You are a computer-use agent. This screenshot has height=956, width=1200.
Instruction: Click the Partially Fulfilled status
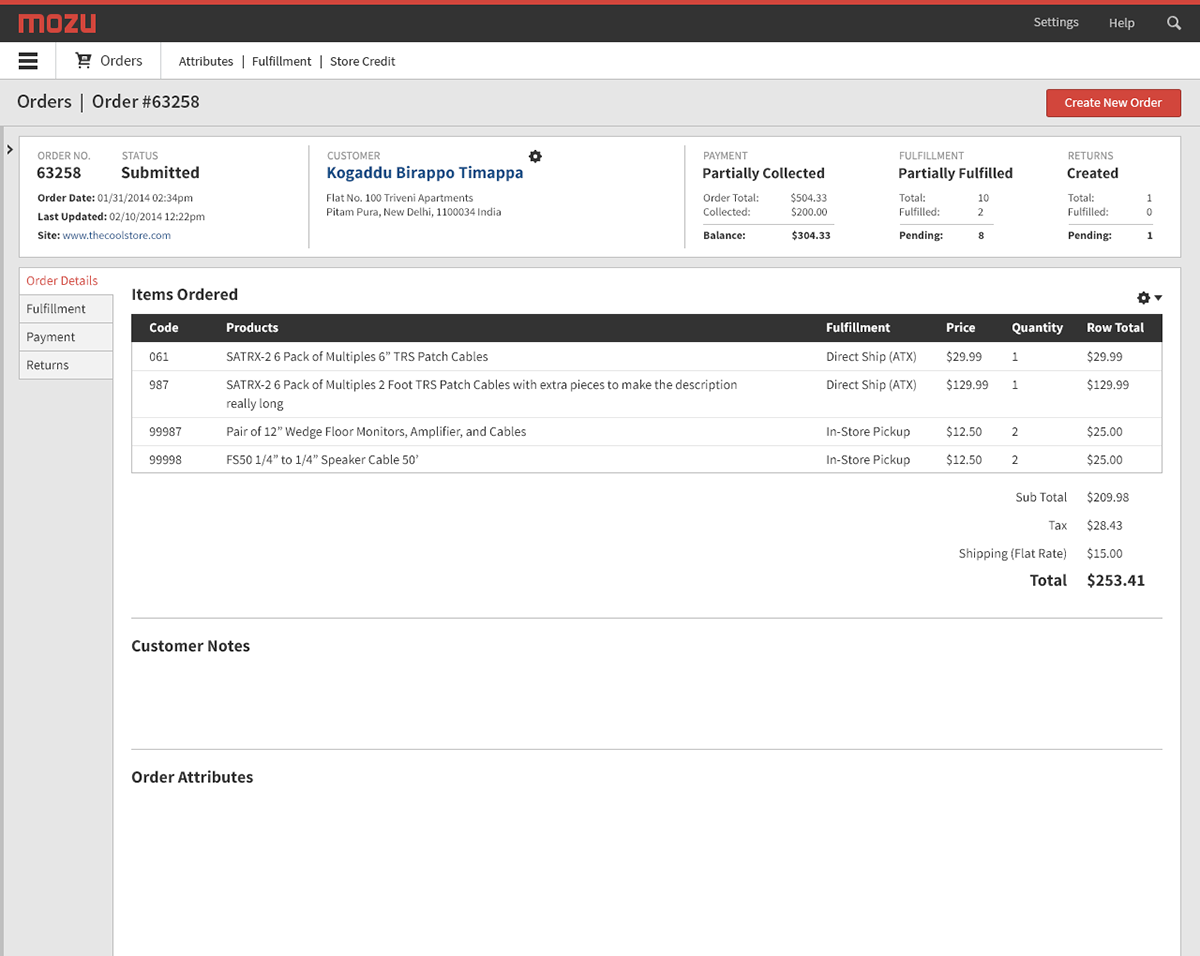point(955,173)
